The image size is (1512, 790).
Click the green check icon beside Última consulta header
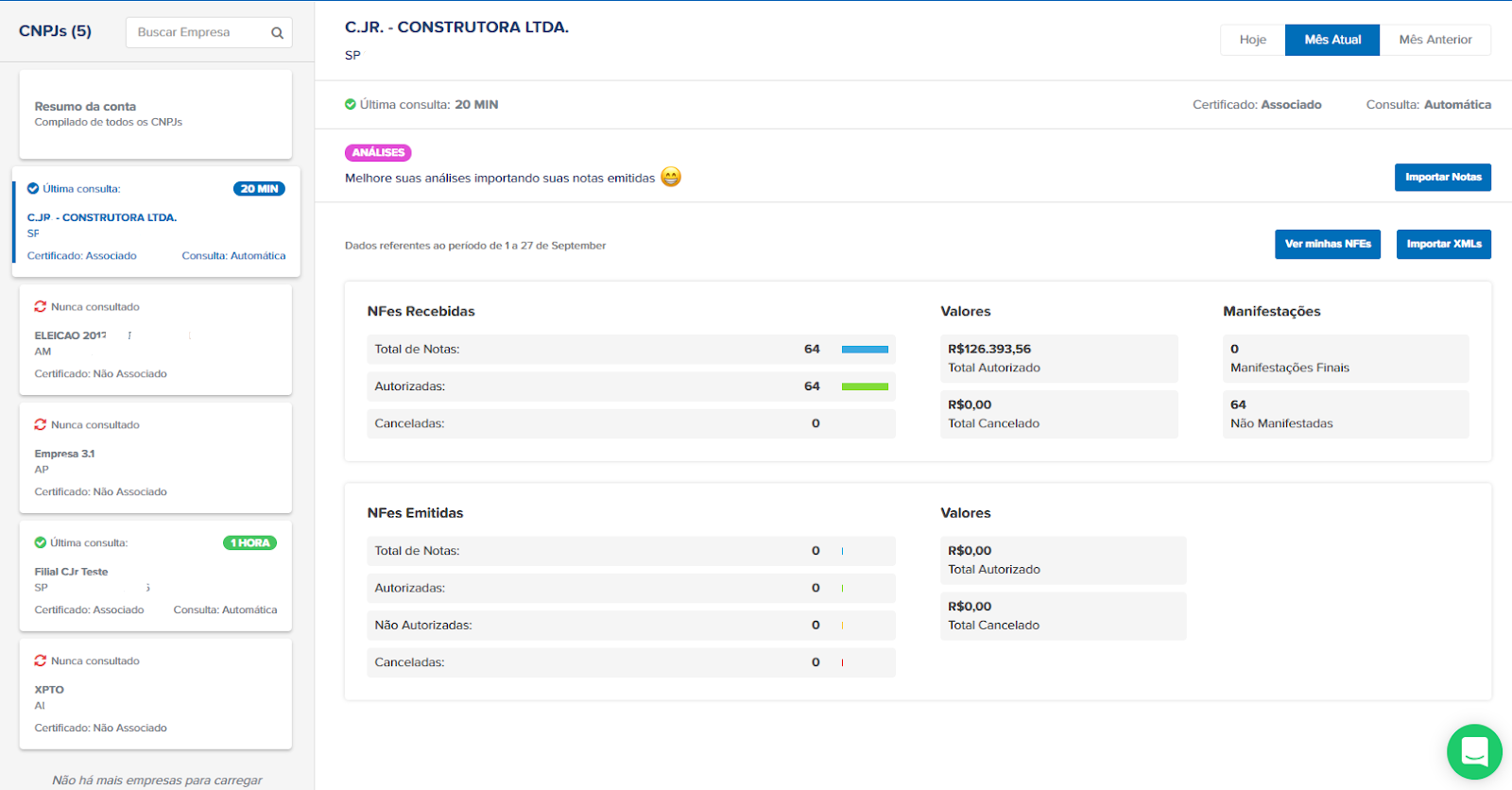click(351, 104)
